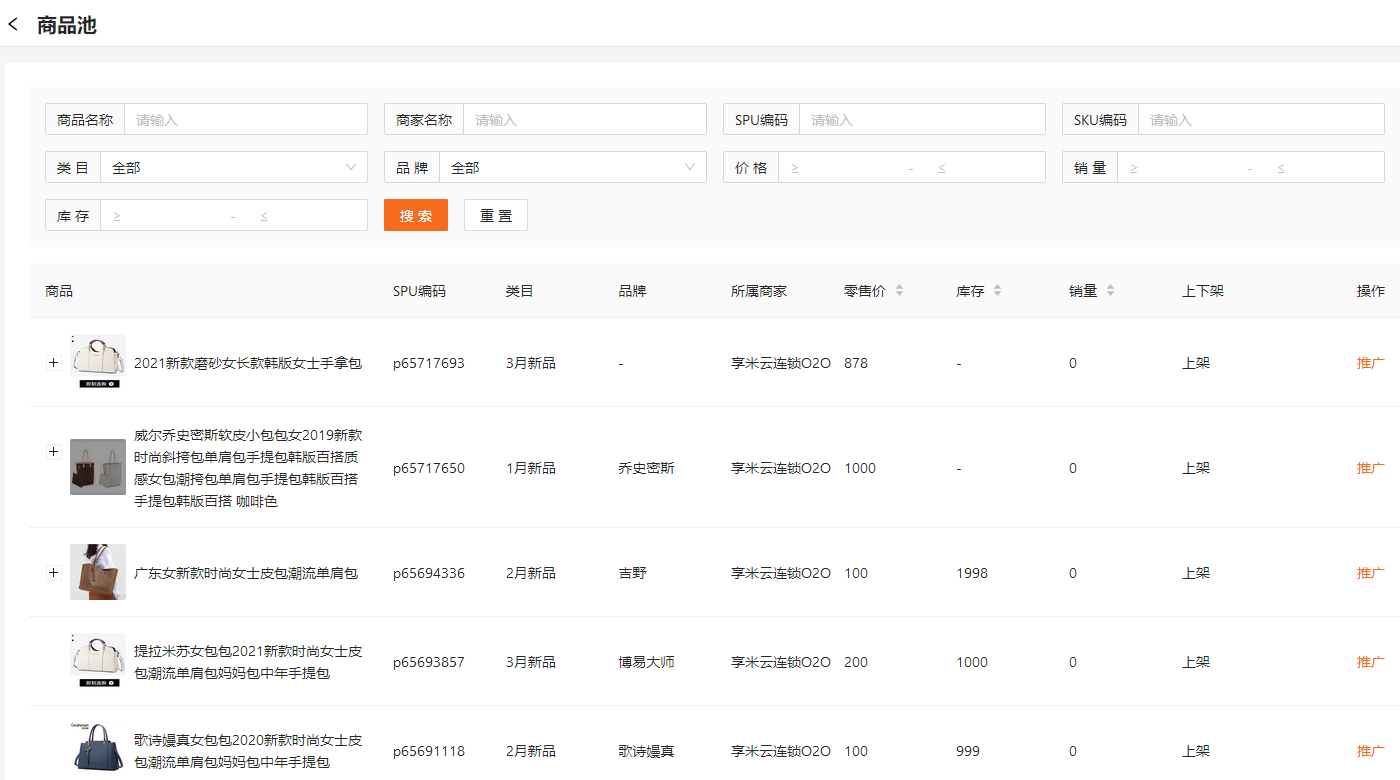The image size is (1400, 780).
Task: Expand row for 威尔乔史密斯 bag product
Action: pos(54,452)
